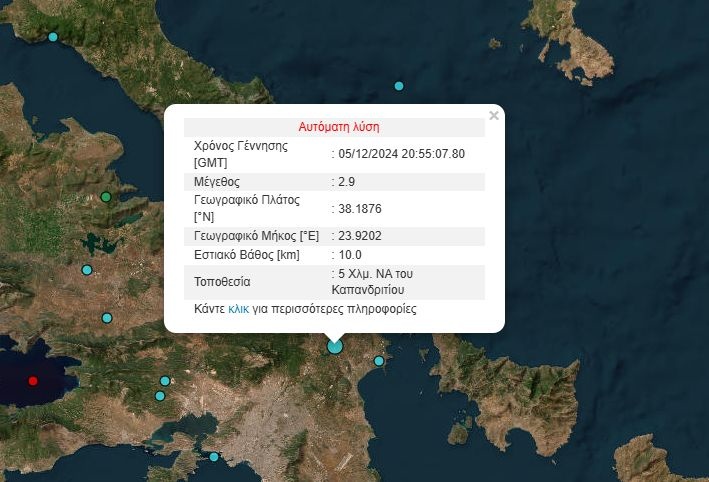This screenshot has width=709, height=482.
Task: Click the latitude value 38.1876
Action: pos(360,209)
